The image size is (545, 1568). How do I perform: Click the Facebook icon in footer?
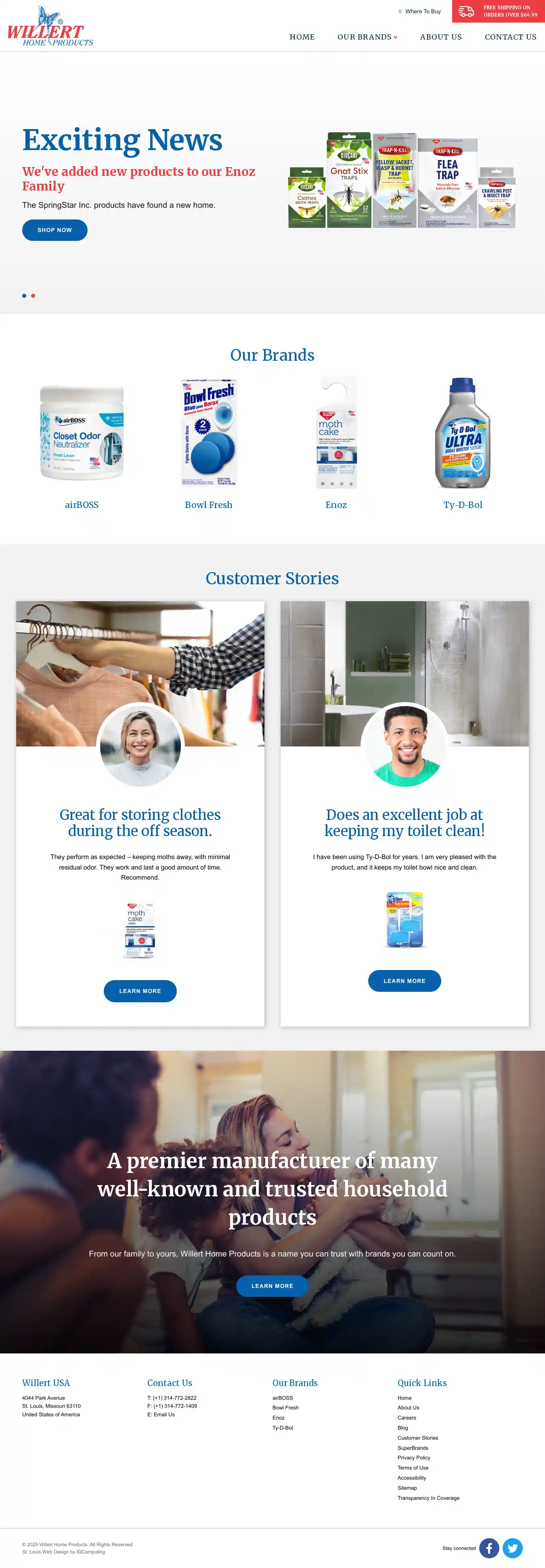489,1547
